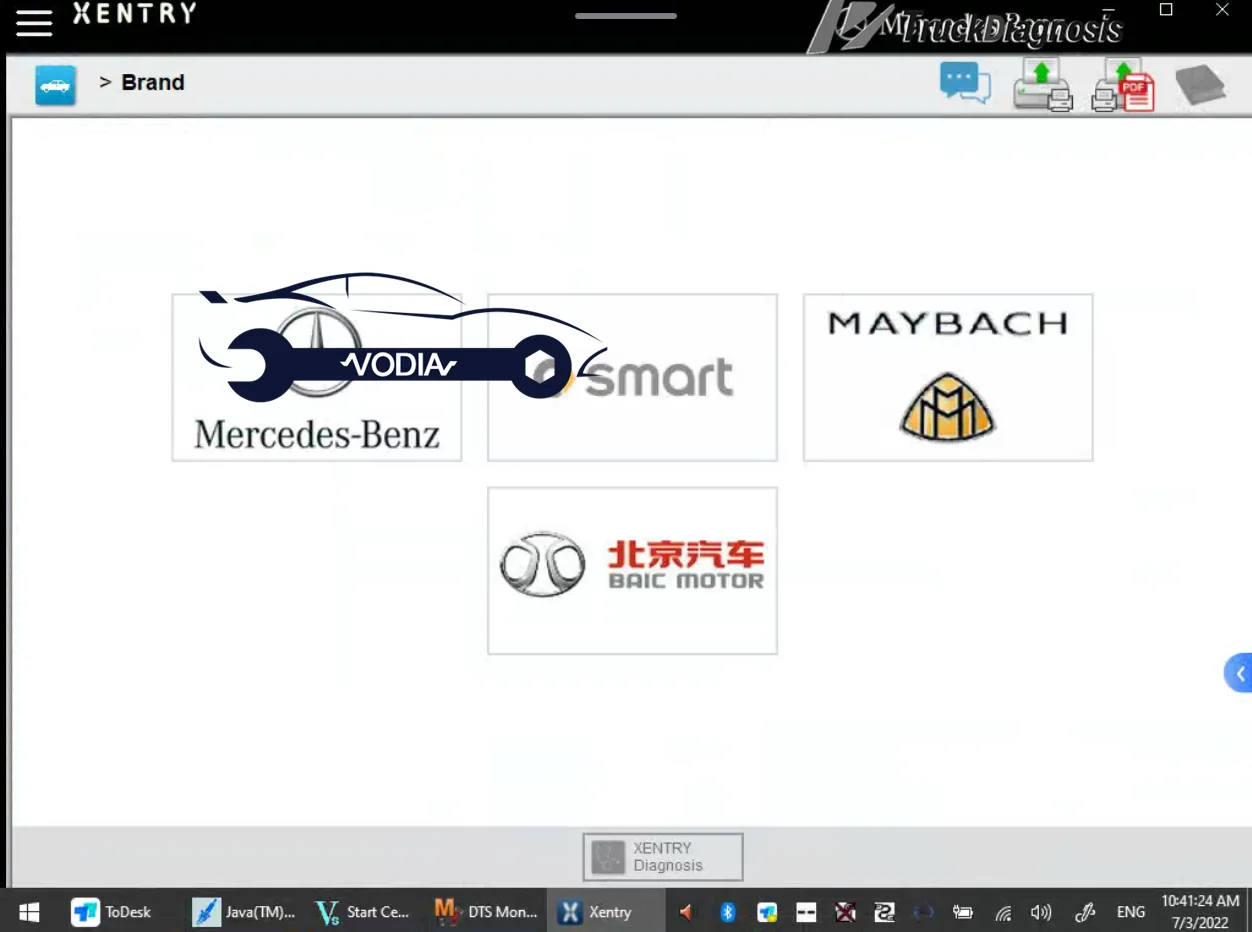Click the printer upload icon
This screenshot has height=932, width=1252.
coord(1043,84)
